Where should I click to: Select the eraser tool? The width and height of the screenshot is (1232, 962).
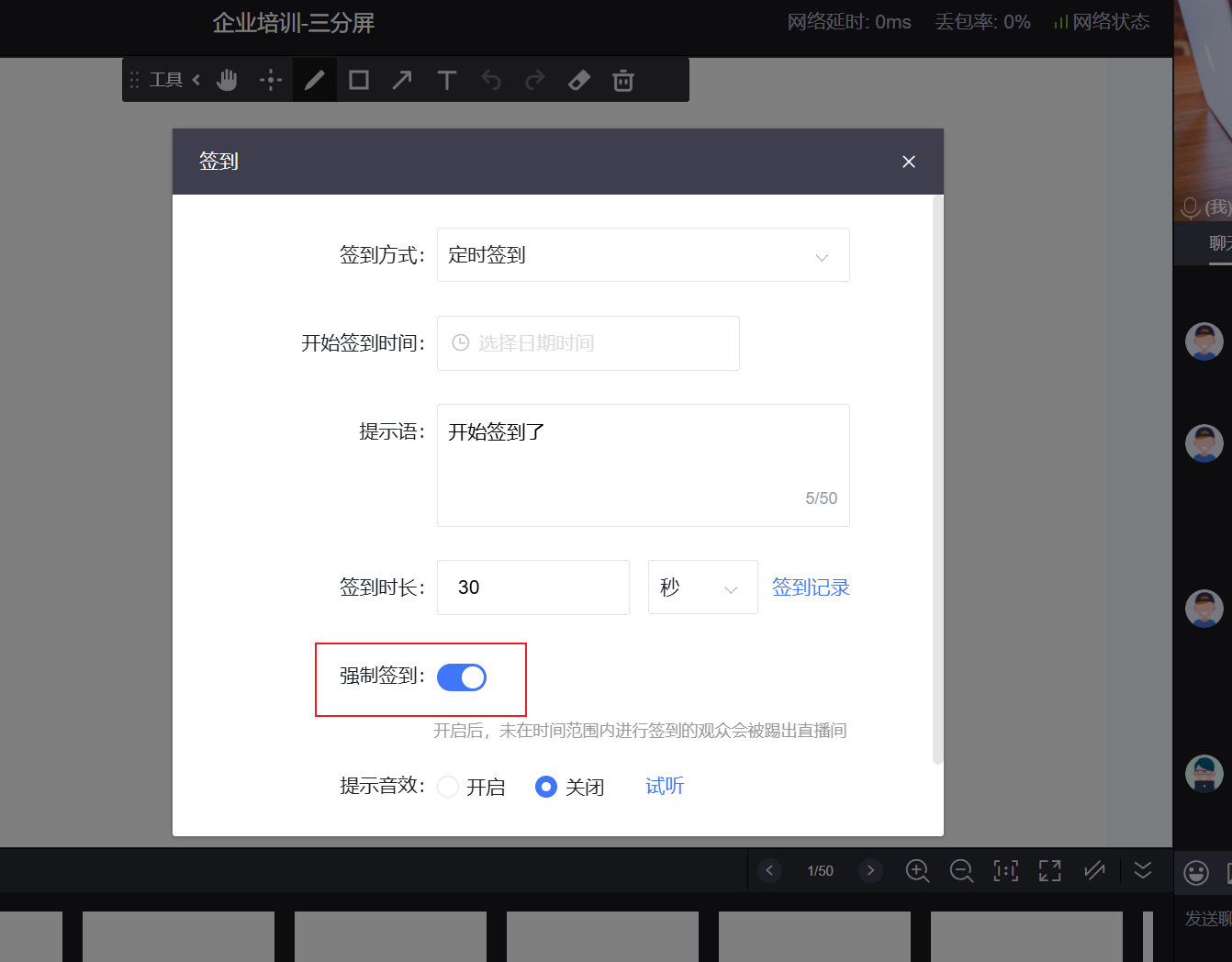[x=579, y=80]
